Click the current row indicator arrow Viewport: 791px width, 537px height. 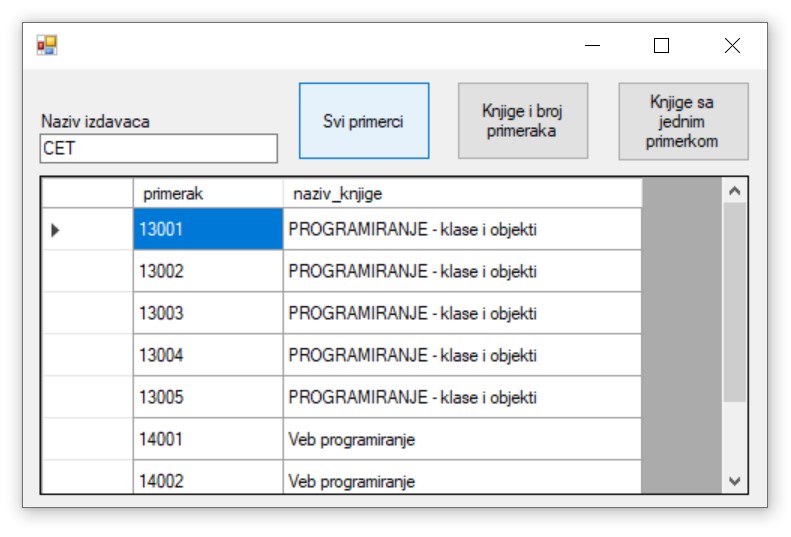point(56,230)
